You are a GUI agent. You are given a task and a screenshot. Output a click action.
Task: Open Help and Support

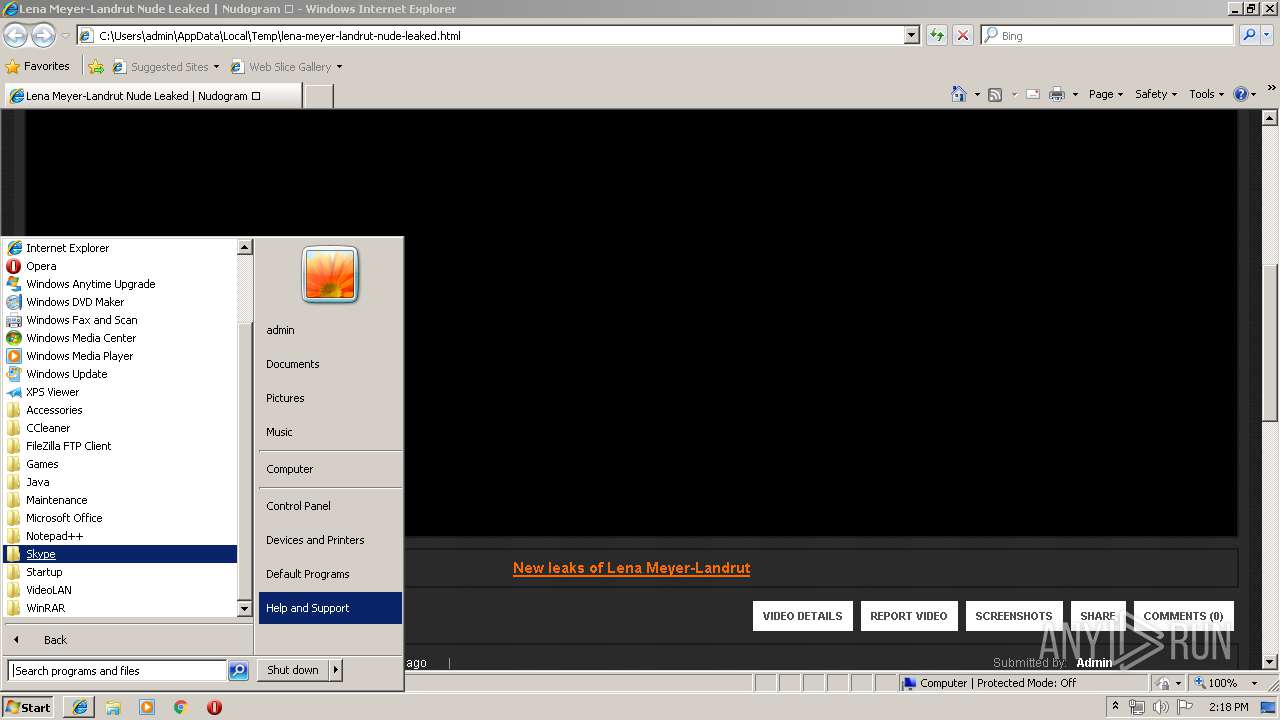330,608
